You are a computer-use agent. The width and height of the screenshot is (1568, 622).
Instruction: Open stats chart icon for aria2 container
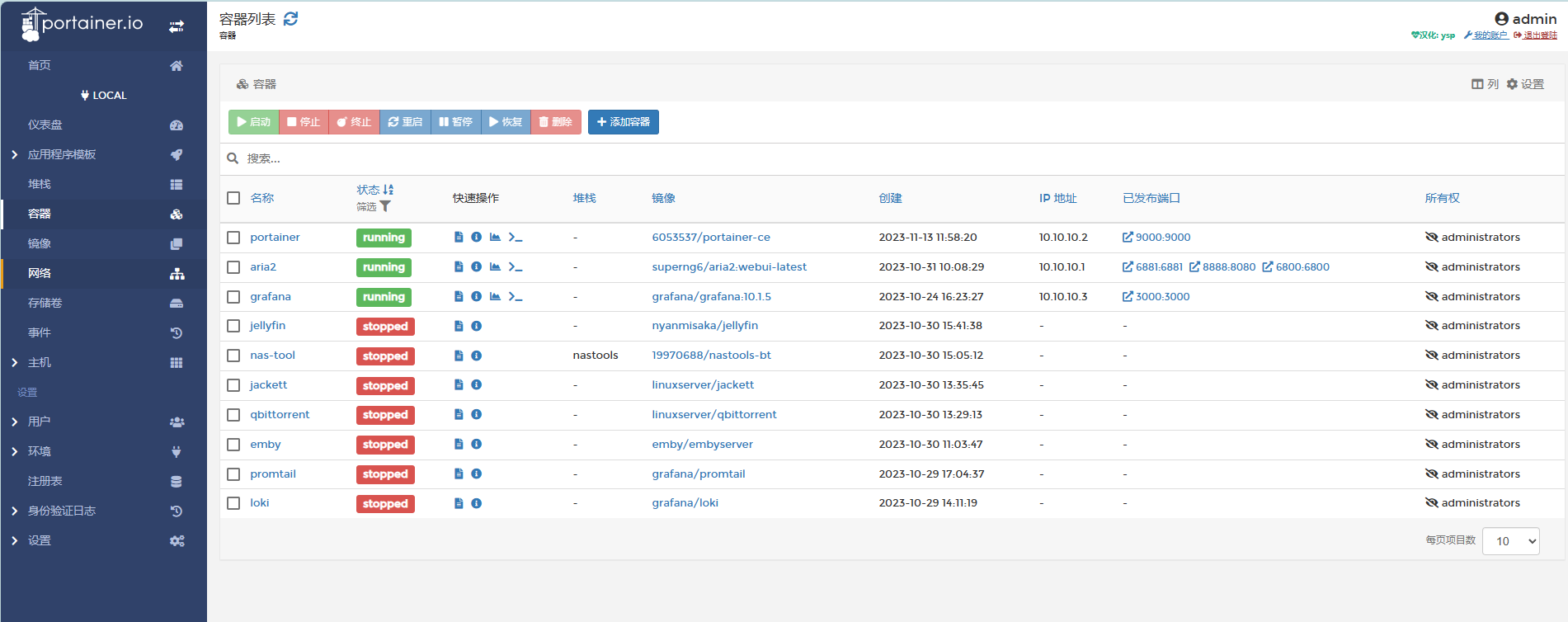(495, 266)
